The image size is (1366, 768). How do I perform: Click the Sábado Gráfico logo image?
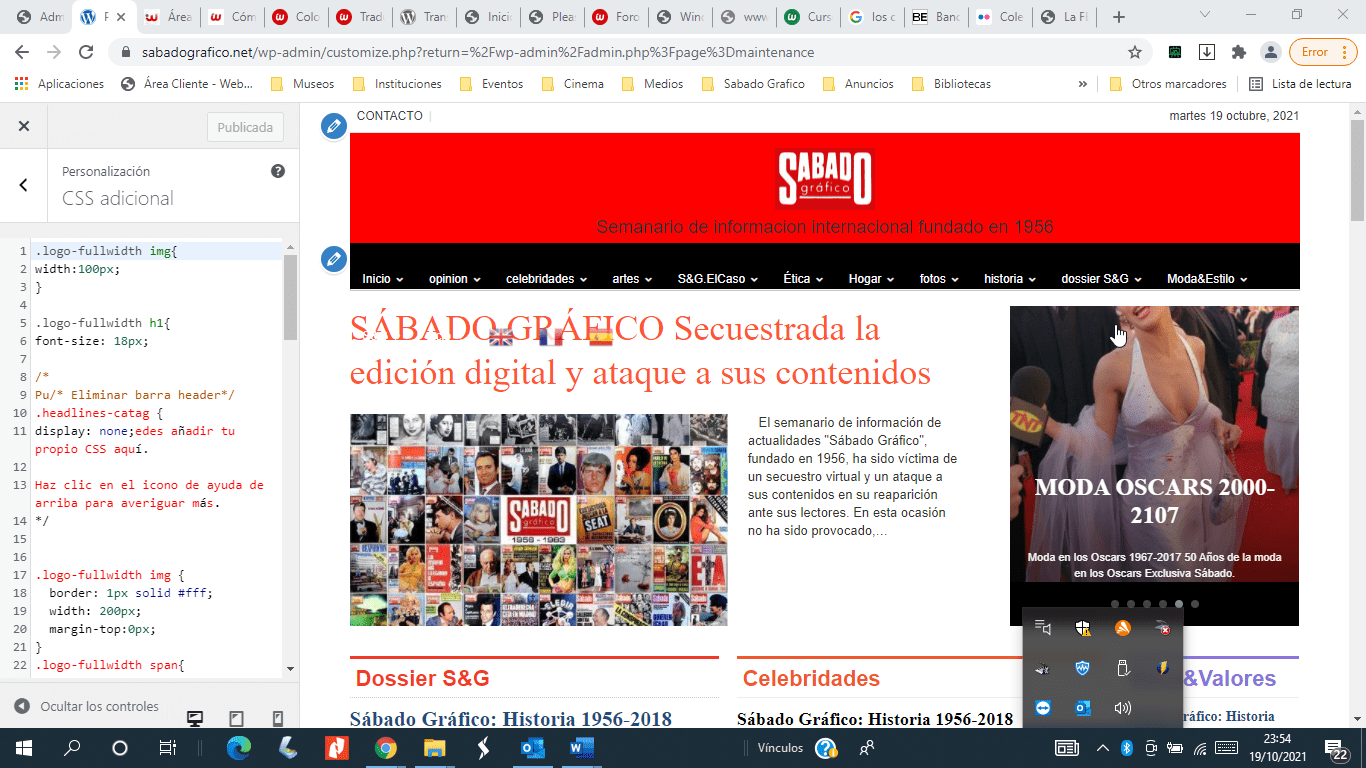(x=825, y=178)
